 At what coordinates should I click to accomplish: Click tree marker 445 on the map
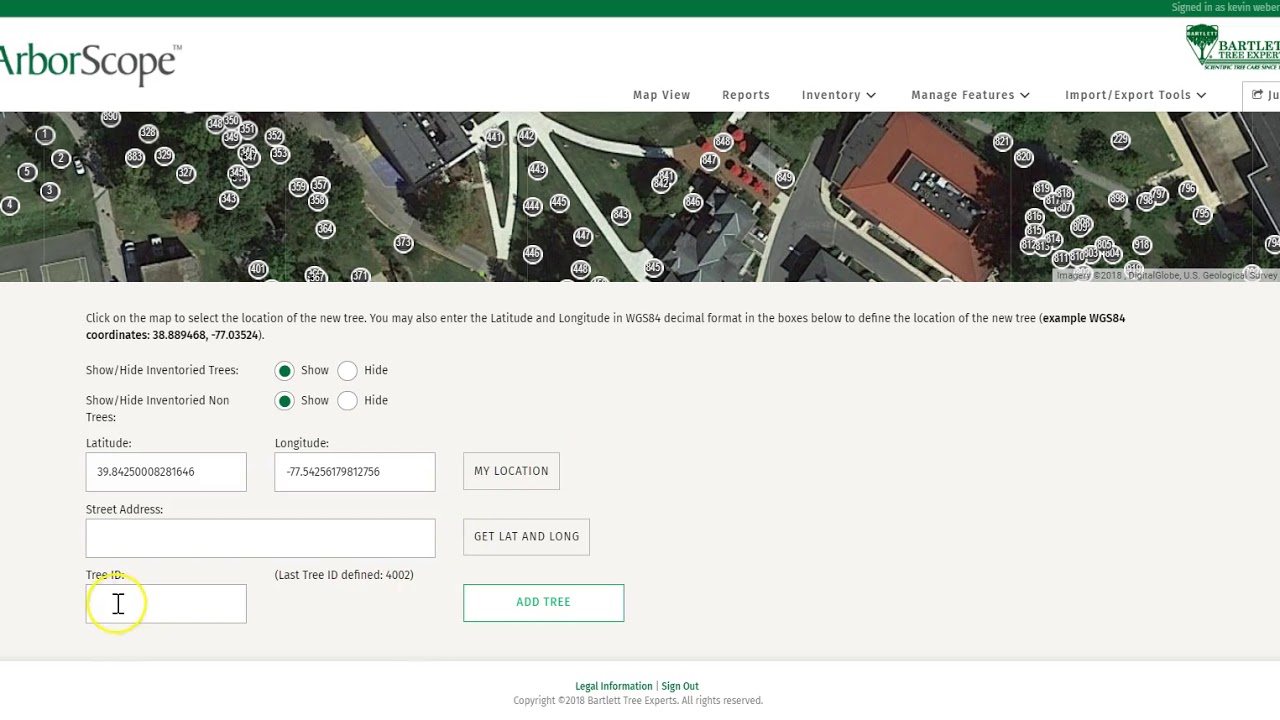[x=559, y=202]
